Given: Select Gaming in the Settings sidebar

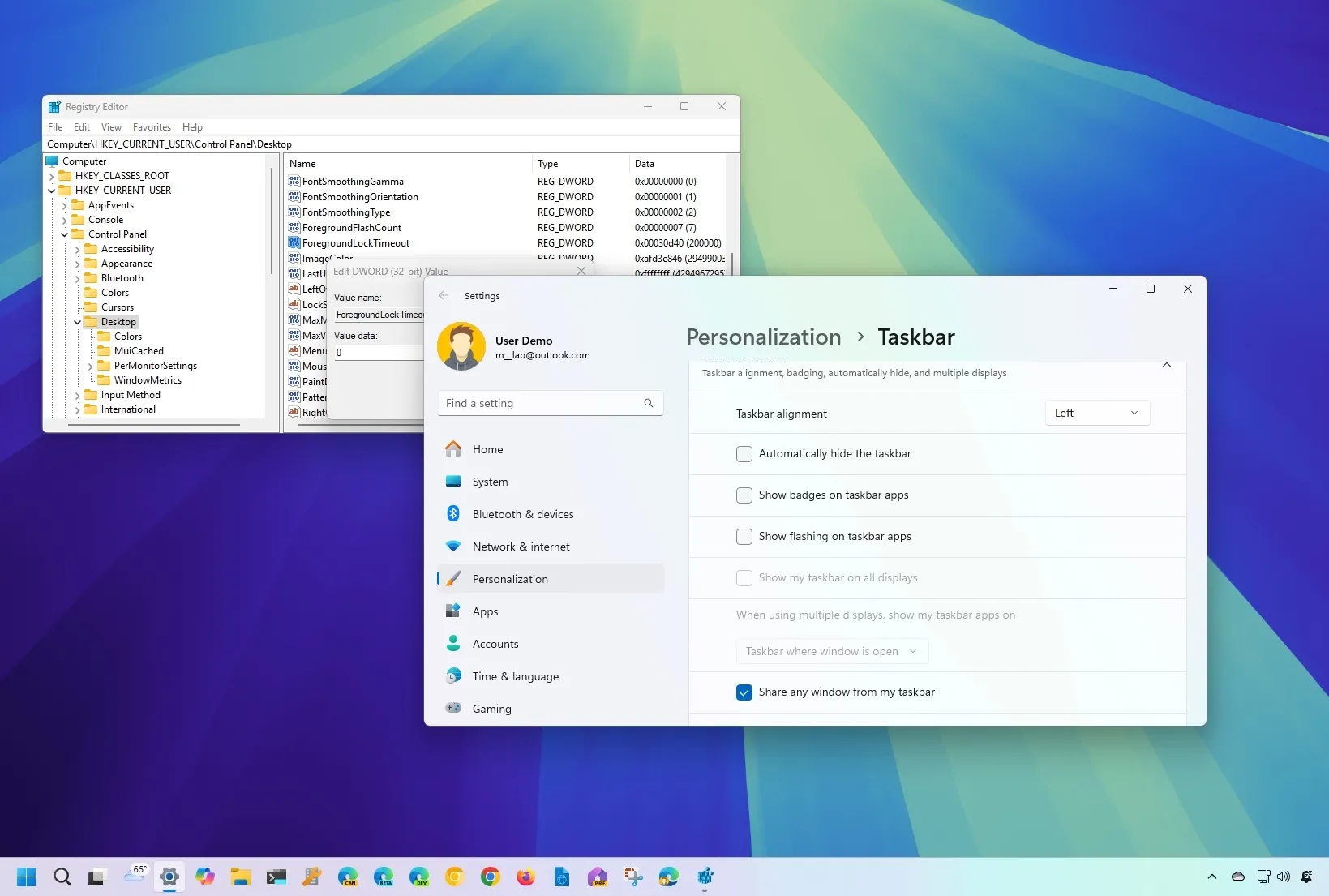Looking at the screenshot, I should click(491, 708).
